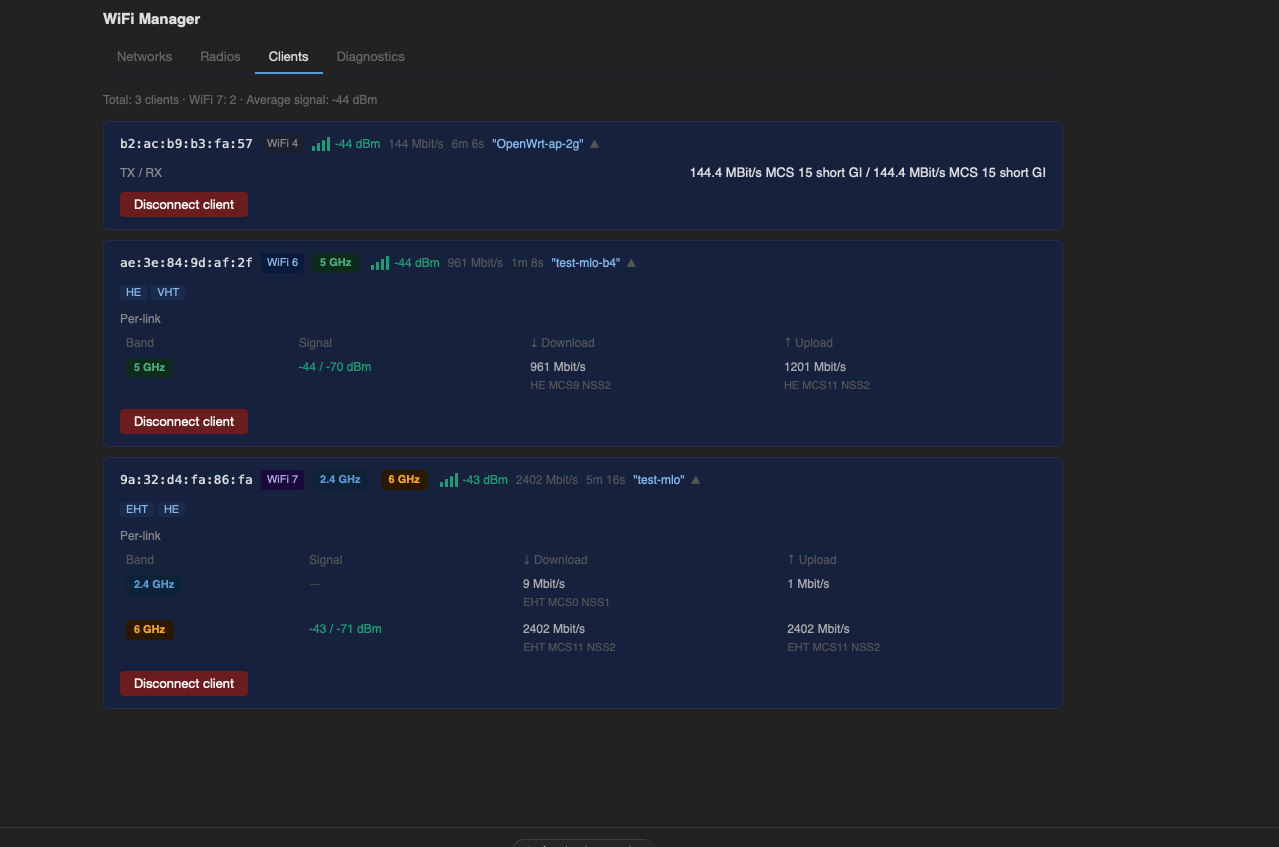The width and height of the screenshot is (1279, 847).
Task: Click the HE badge next to VHT
Action: [x=133, y=292]
